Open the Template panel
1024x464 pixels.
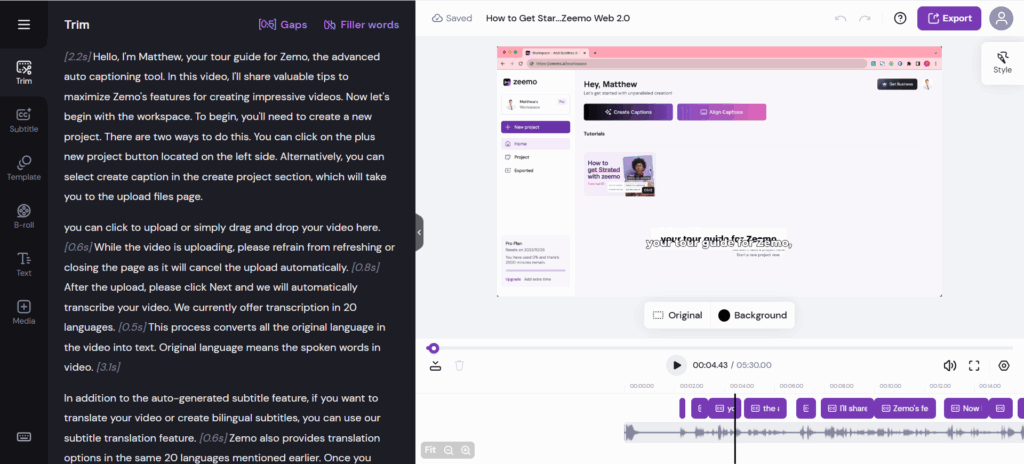pyautogui.click(x=24, y=167)
